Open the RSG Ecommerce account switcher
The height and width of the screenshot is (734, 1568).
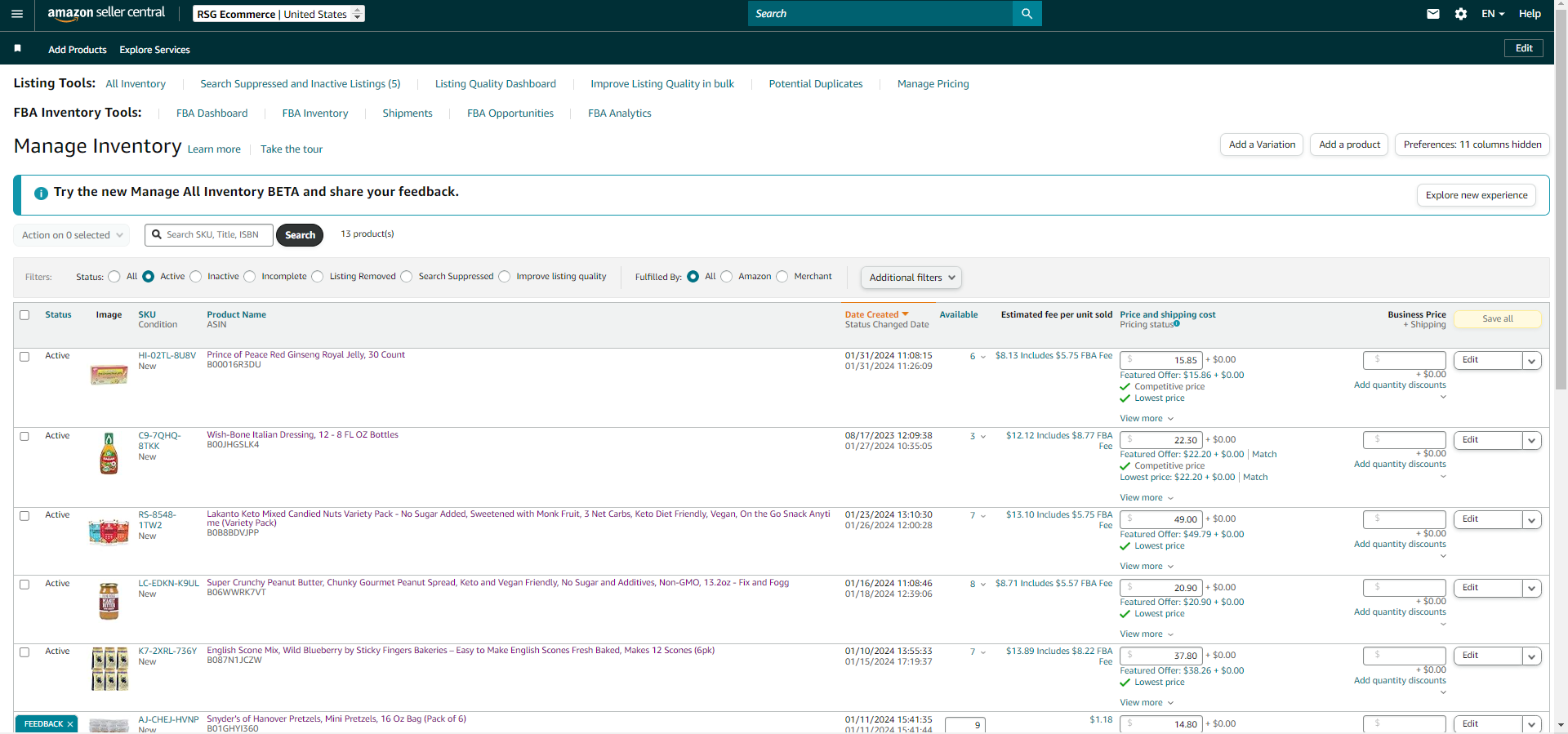[278, 14]
